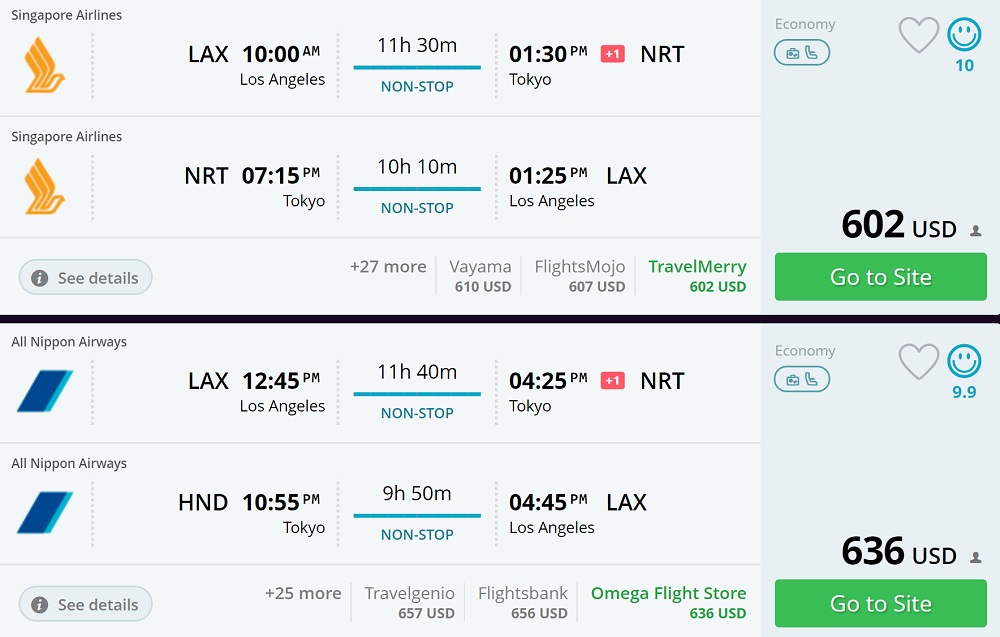The image size is (1000, 637).
Task: Favorite the 602 USD Singapore Airlines flight
Action: click(x=918, y=35)
